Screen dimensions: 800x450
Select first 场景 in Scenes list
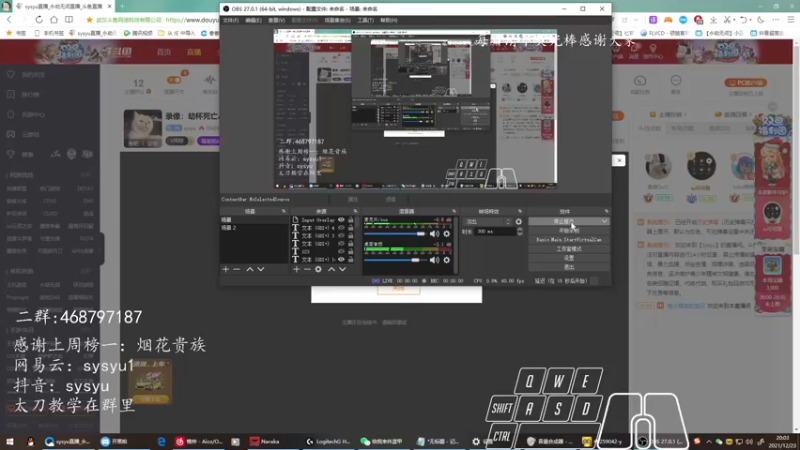254,220
